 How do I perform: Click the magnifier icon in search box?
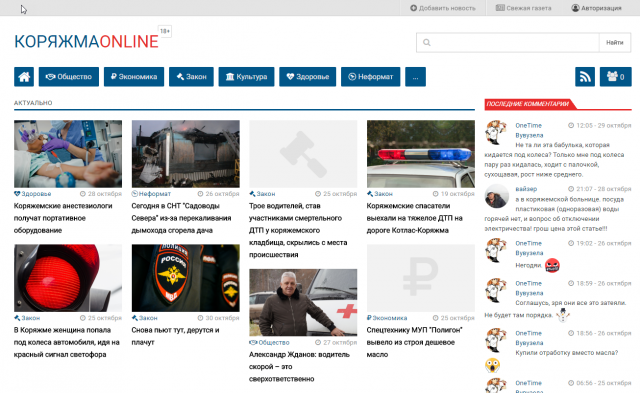[427, 42]
